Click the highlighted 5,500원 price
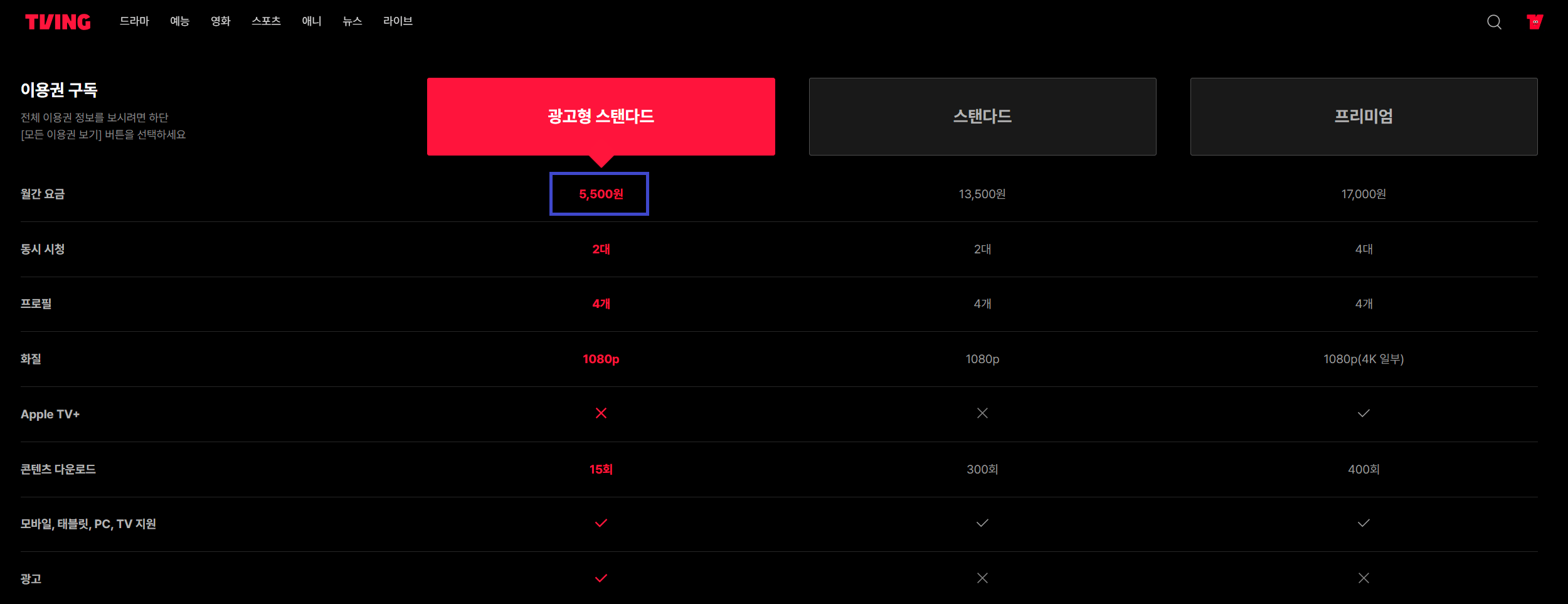1568x604 pixels. point(601,194)
